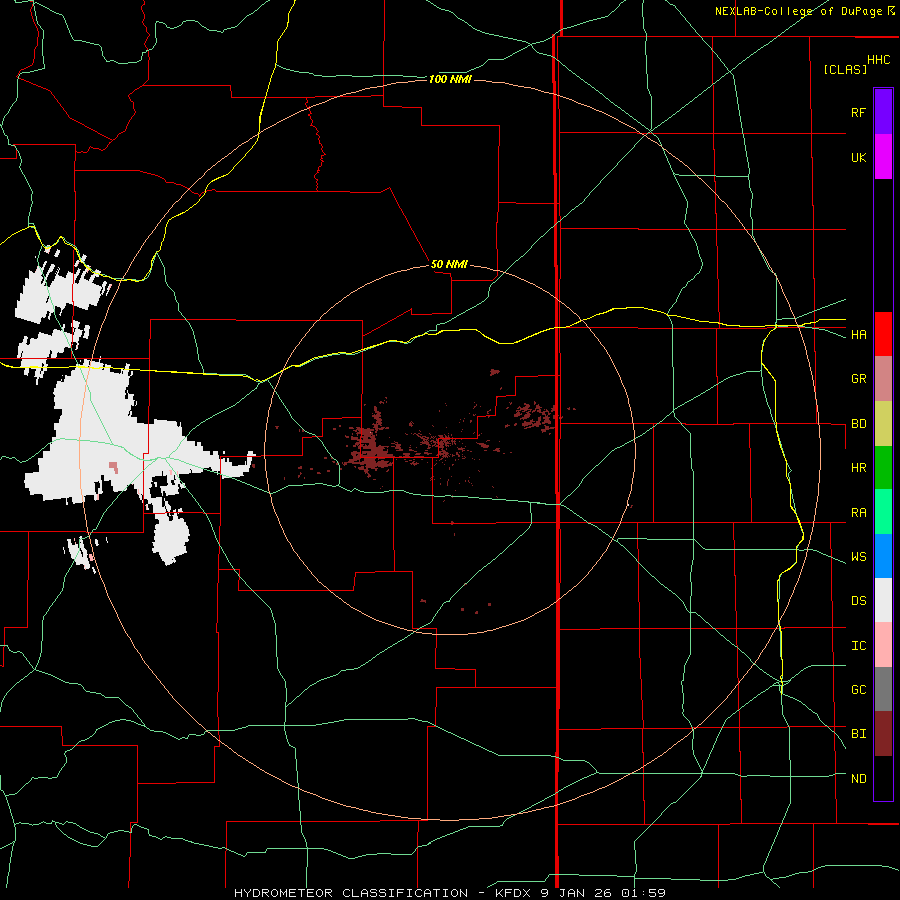
Task: Click the RF legend label
Action: point(858,112)
